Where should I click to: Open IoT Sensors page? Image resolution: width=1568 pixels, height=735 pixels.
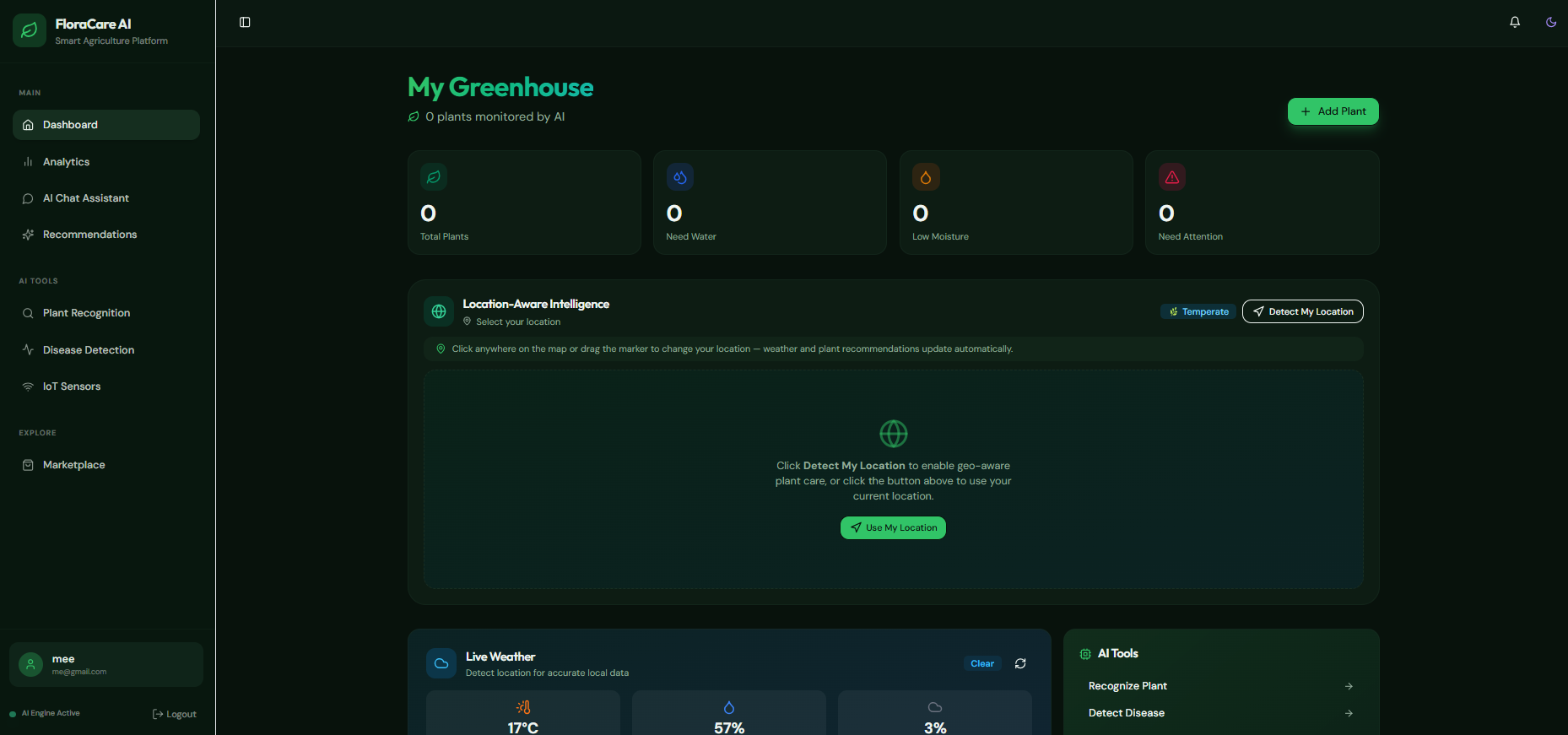point(106,386)
